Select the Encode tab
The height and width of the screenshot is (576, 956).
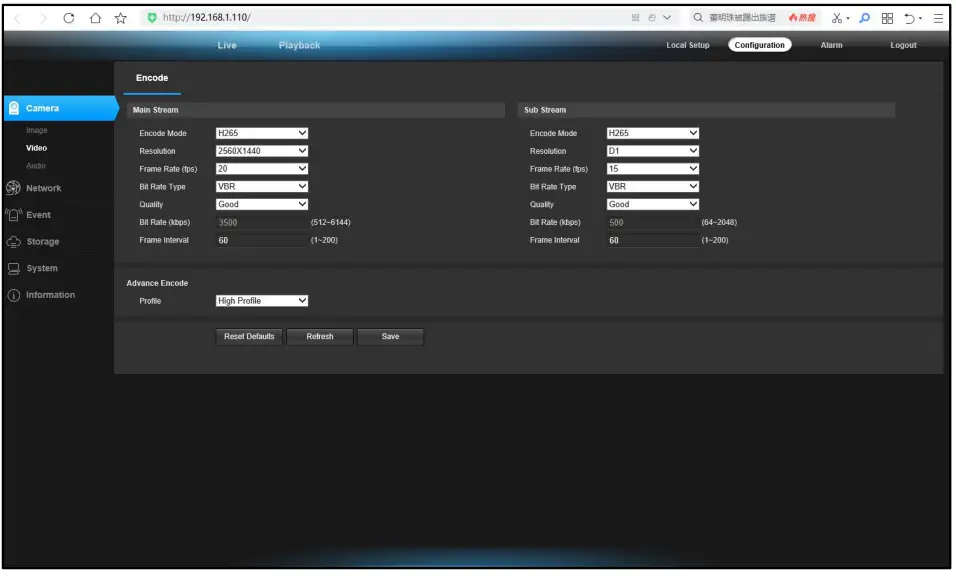click(152, 78)
